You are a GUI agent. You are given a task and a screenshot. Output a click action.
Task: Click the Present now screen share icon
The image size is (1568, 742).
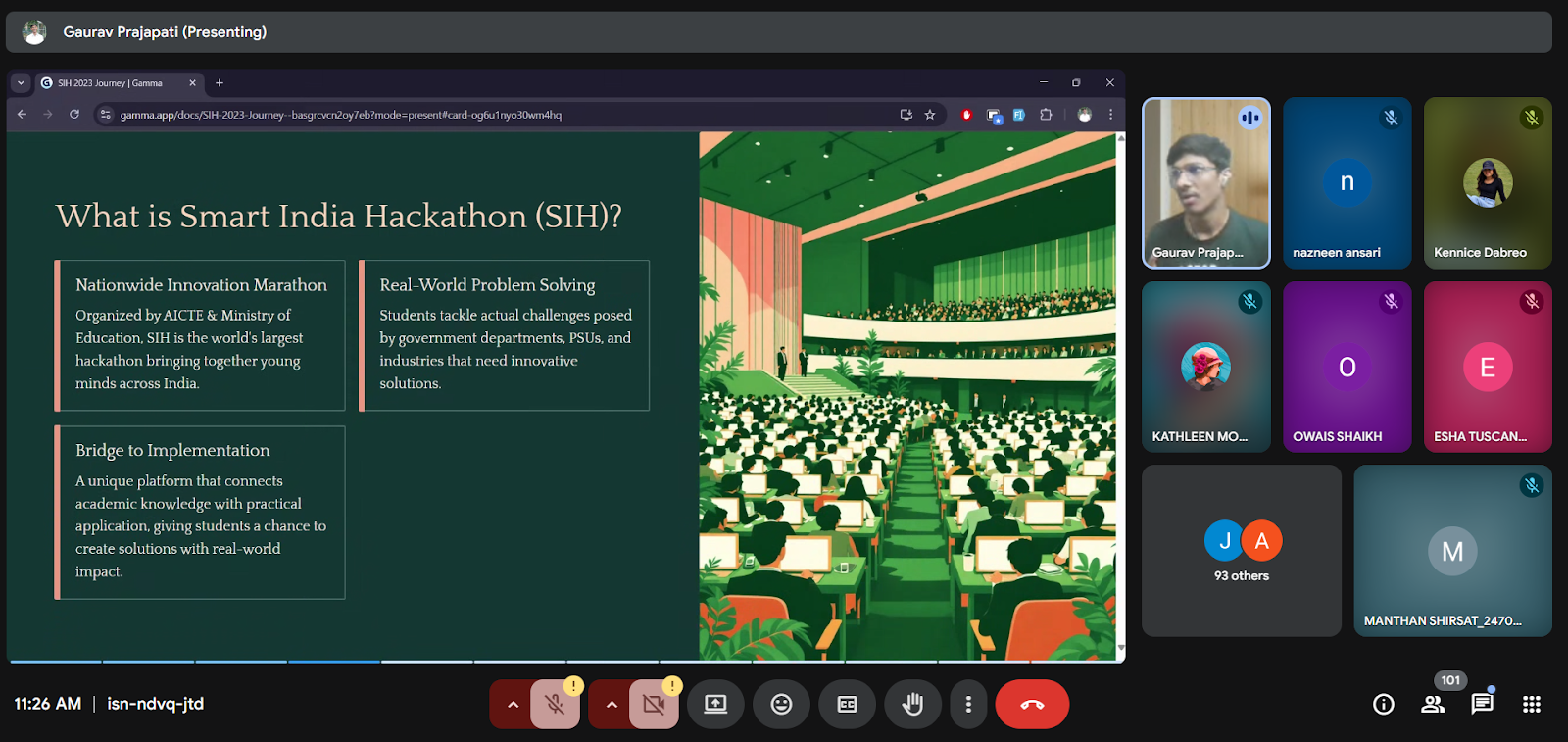(716, 705)
